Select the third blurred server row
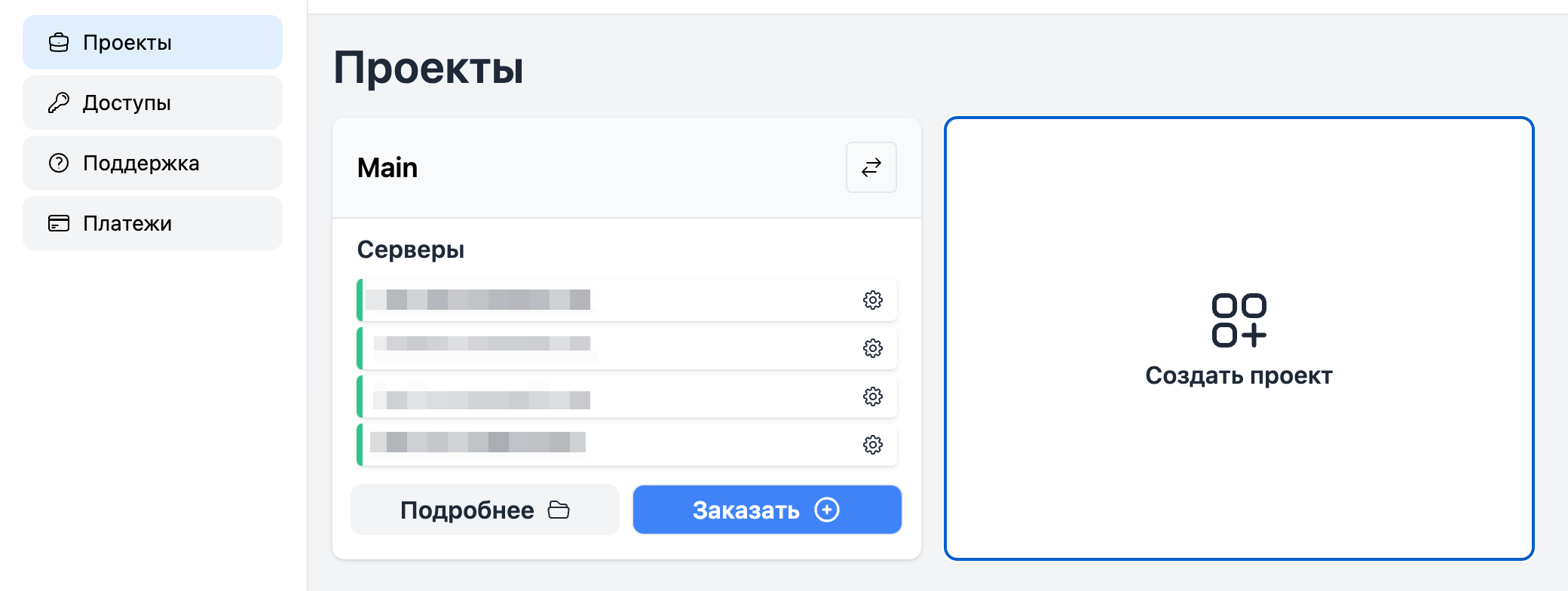 coord(626,397)
